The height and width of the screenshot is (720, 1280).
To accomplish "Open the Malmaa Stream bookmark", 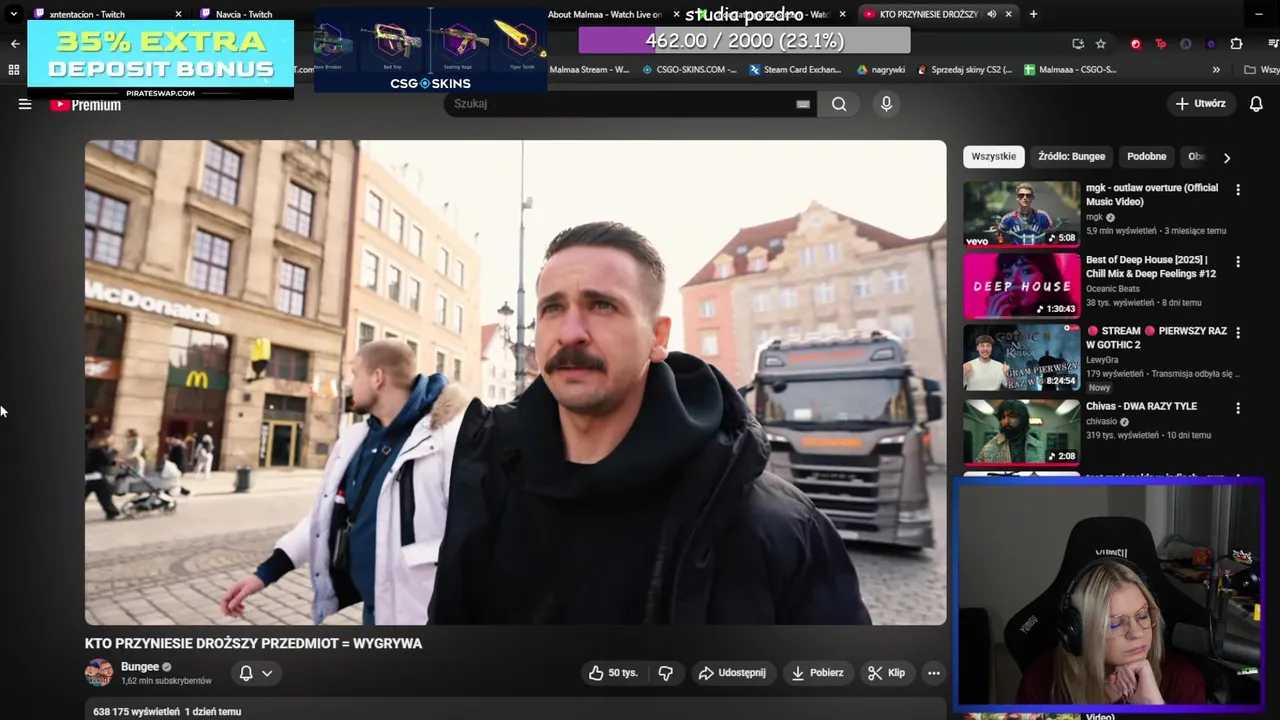I will (589, 70).
